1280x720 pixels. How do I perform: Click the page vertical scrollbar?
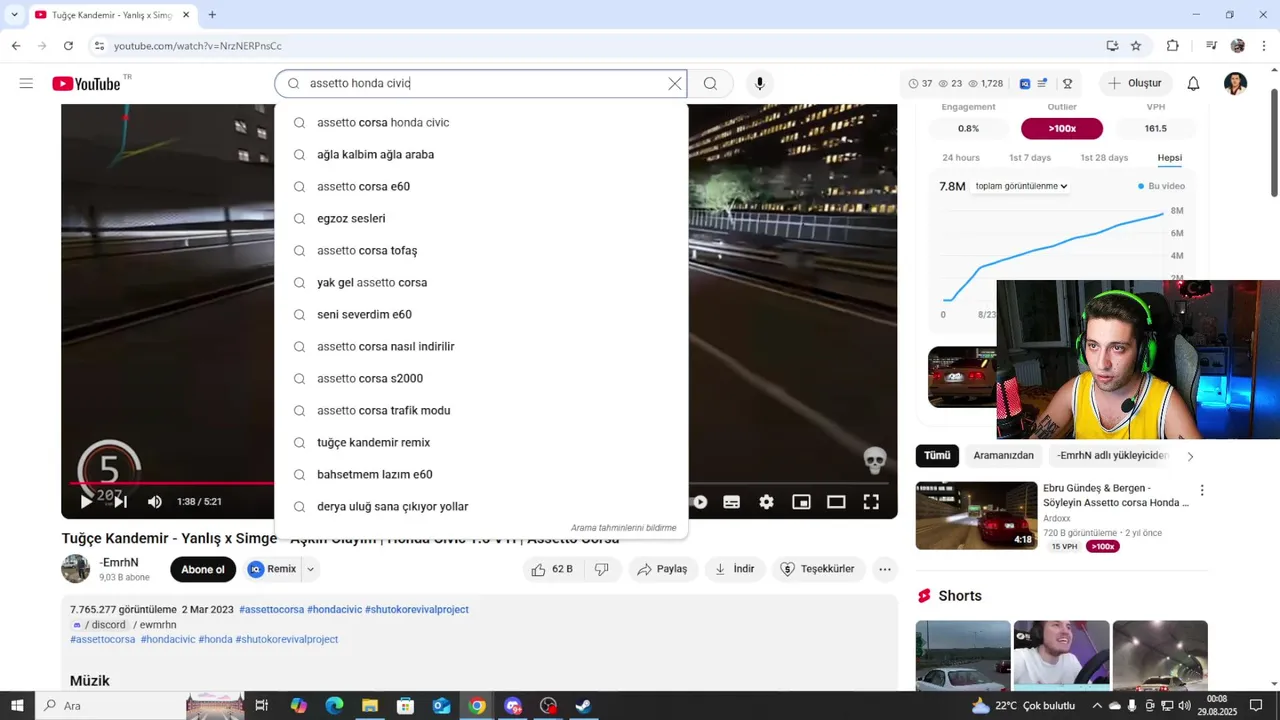click(x=1274, y=143)
